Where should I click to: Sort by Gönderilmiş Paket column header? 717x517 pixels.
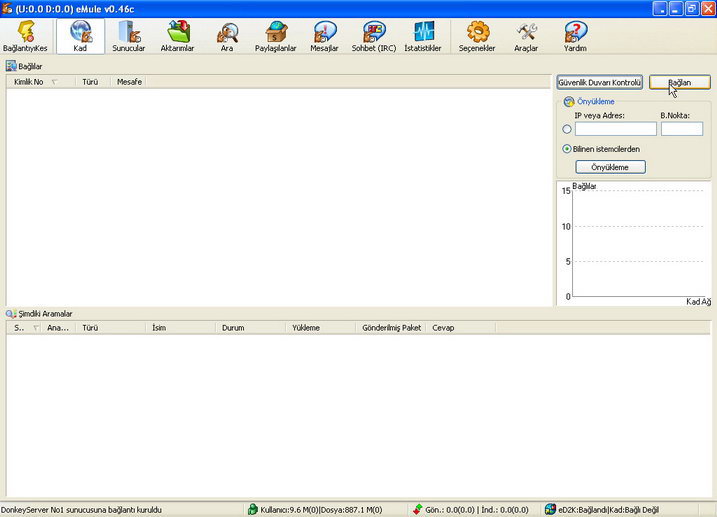[x=391, y=328]
